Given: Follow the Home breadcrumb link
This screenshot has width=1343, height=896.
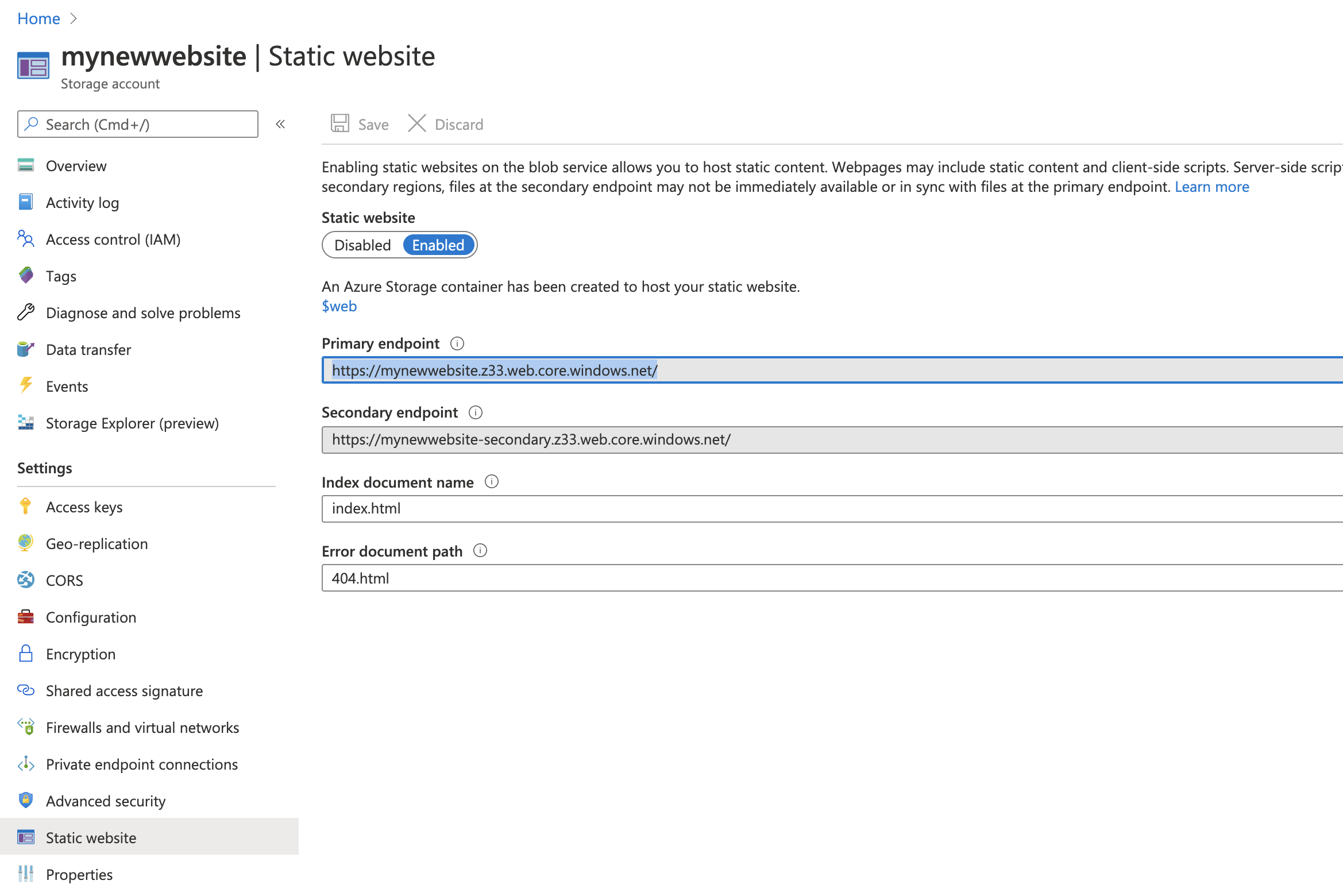Looking at the screenshot, I should click(x=38, y=18).
